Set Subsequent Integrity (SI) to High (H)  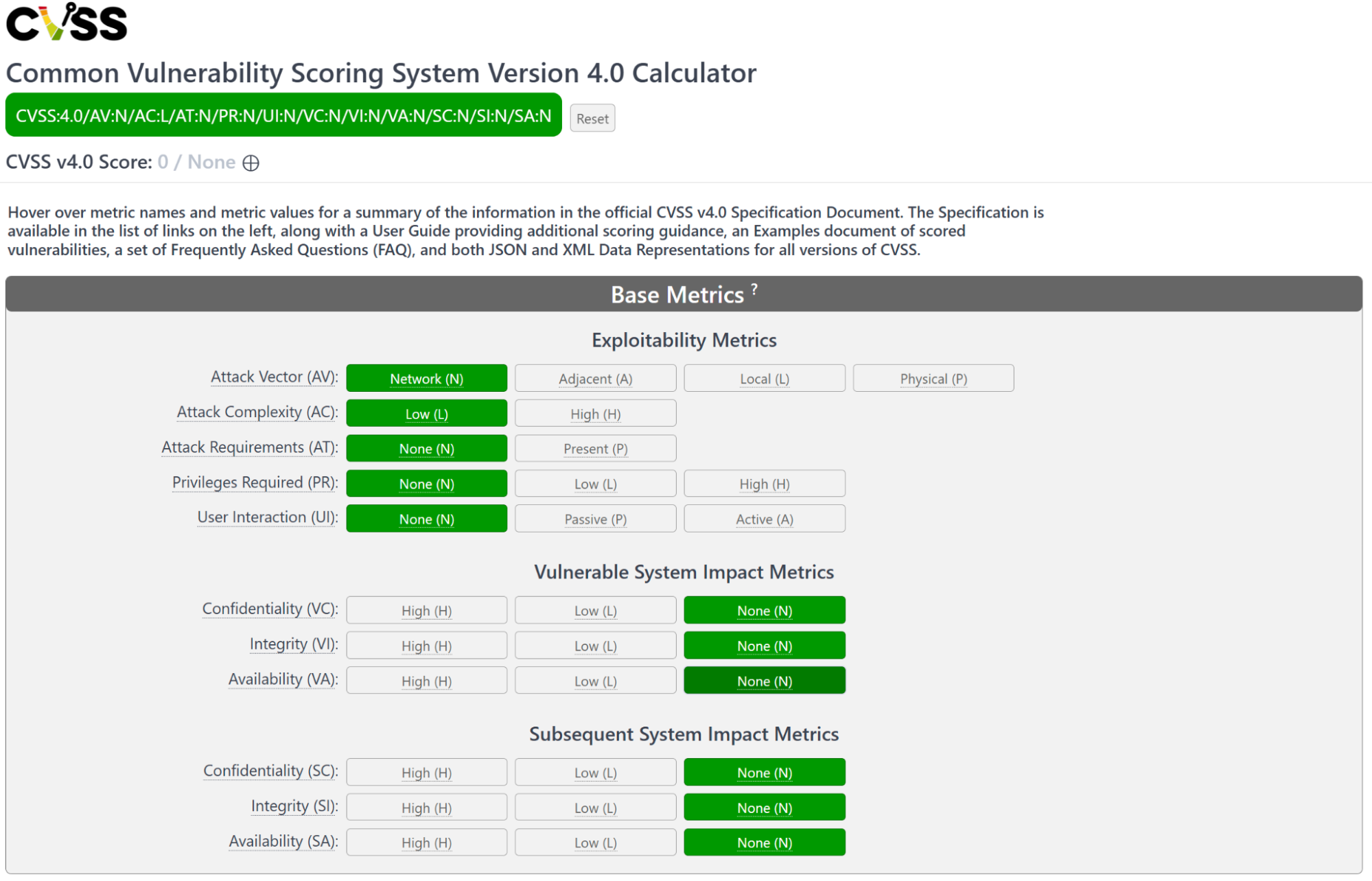point(426,808)
